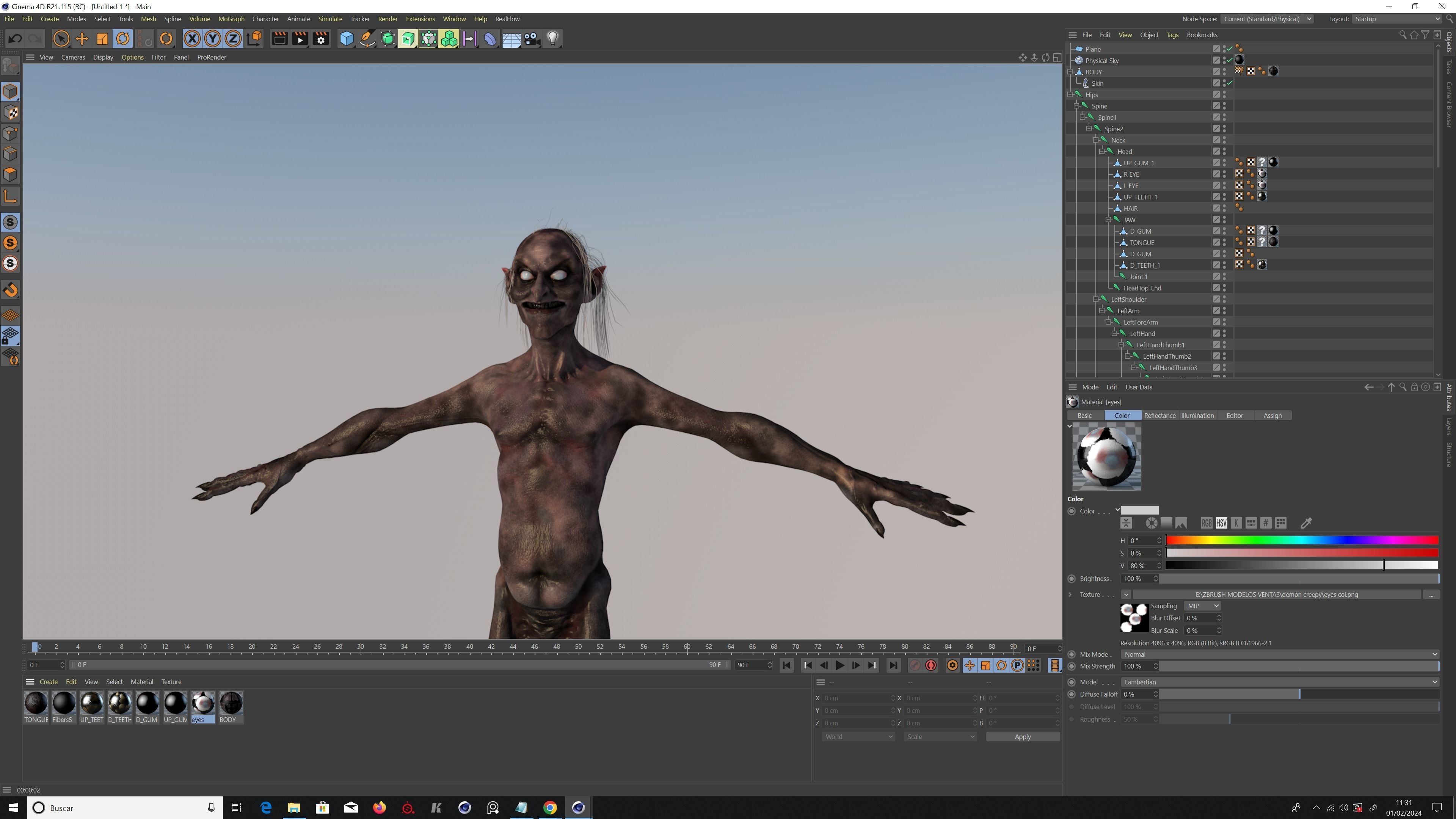
Task: Open the MoGraph menu
Action: (x=231, y=19)
